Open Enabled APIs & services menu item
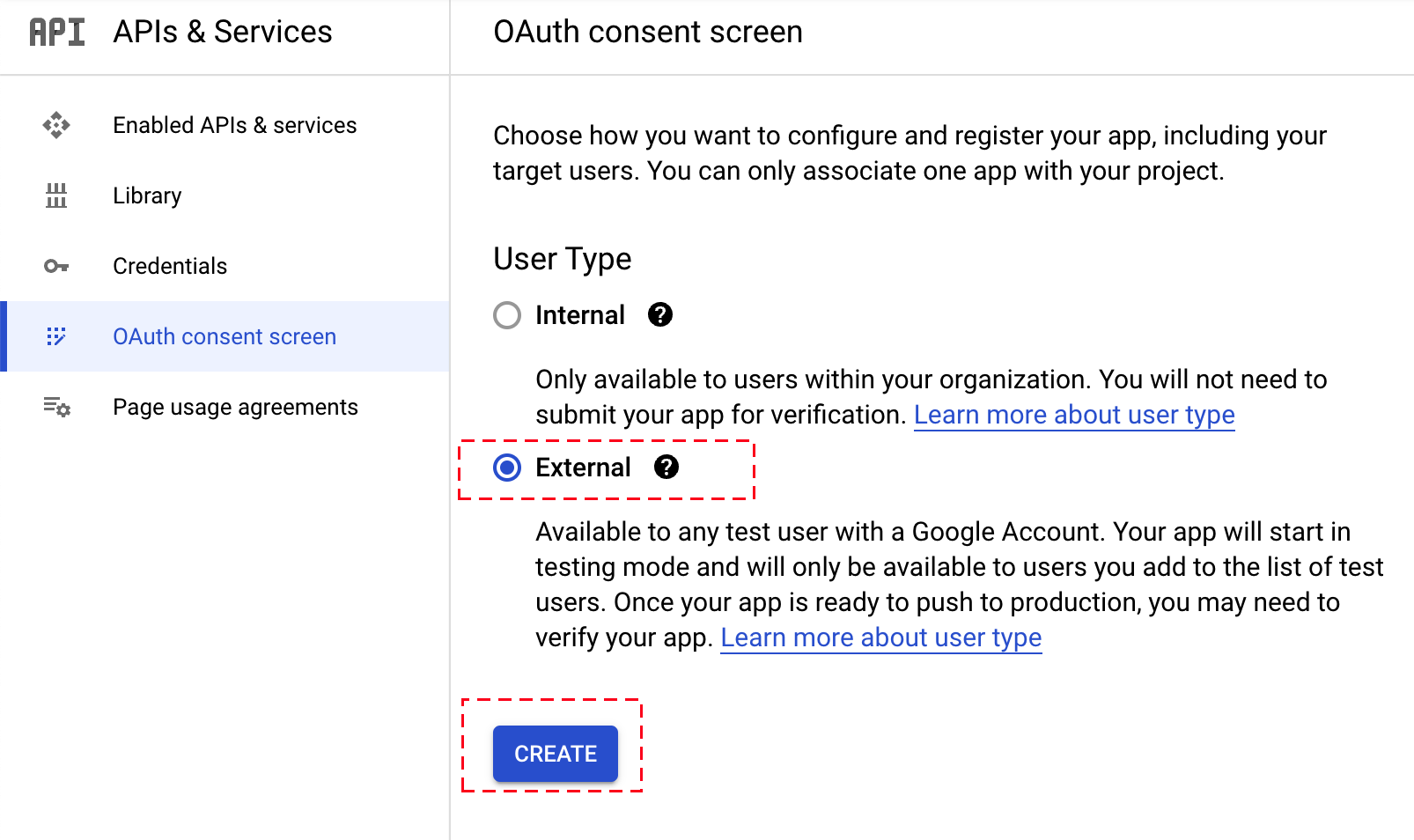The width and height of the screenshot is (1414, 840). [225, 125]
